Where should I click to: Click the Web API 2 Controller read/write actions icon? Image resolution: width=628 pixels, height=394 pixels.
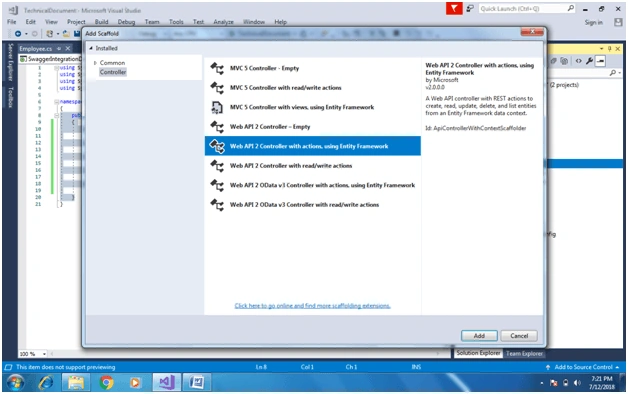(x=217, y=166)
